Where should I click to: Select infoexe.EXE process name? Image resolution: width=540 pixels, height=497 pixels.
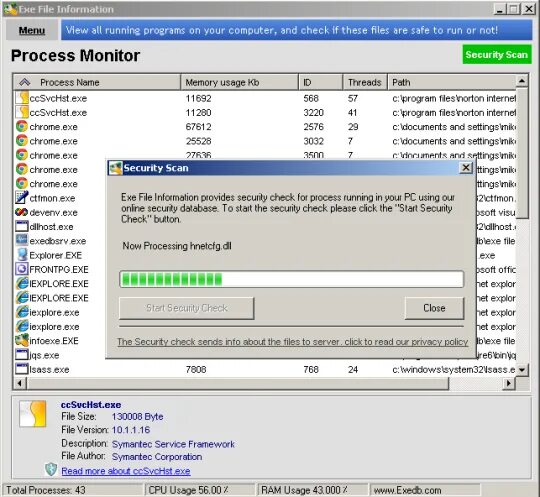pos(54,341)
